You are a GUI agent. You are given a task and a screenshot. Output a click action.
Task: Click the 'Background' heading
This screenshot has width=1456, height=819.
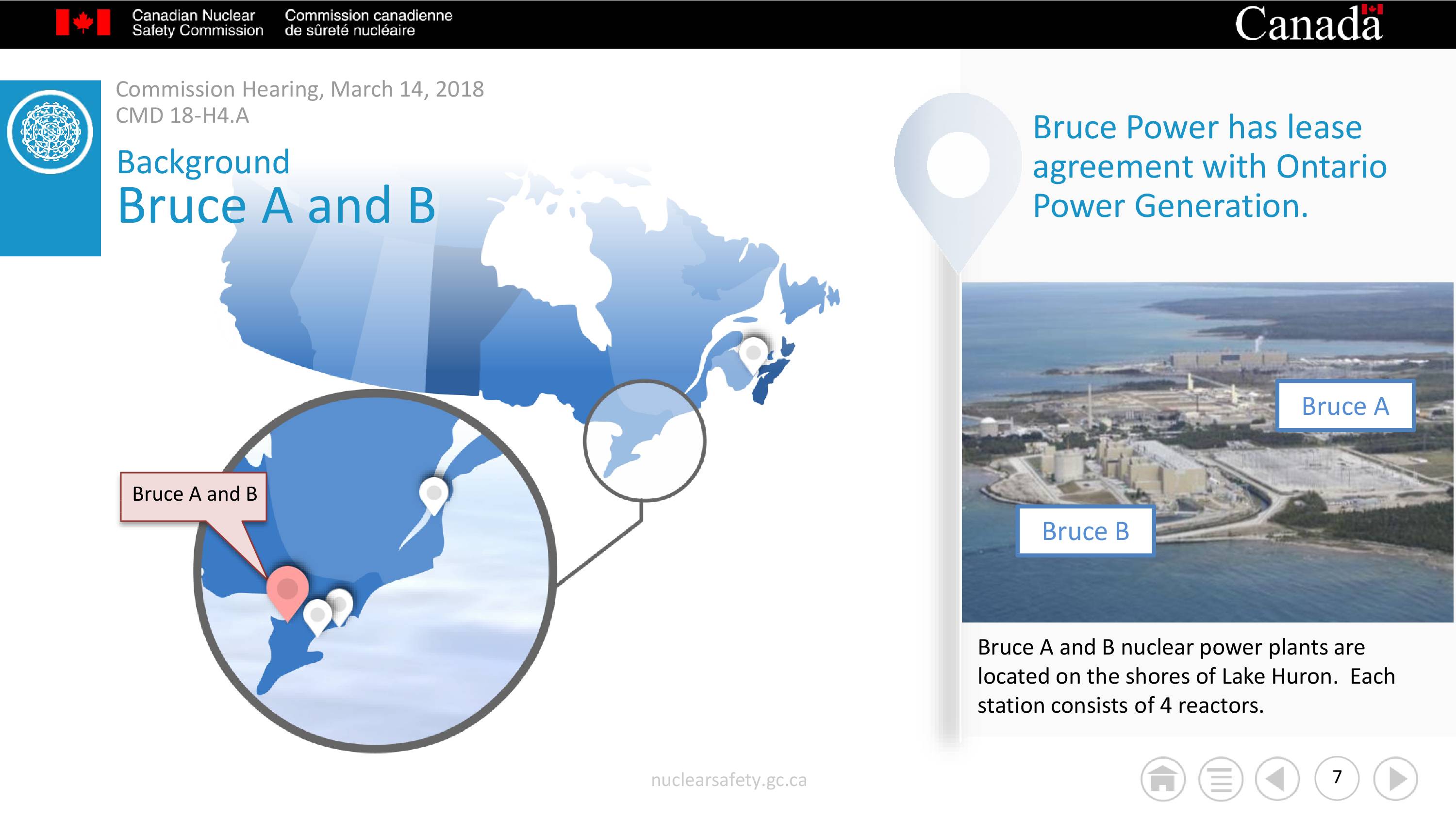pos(203,162)
